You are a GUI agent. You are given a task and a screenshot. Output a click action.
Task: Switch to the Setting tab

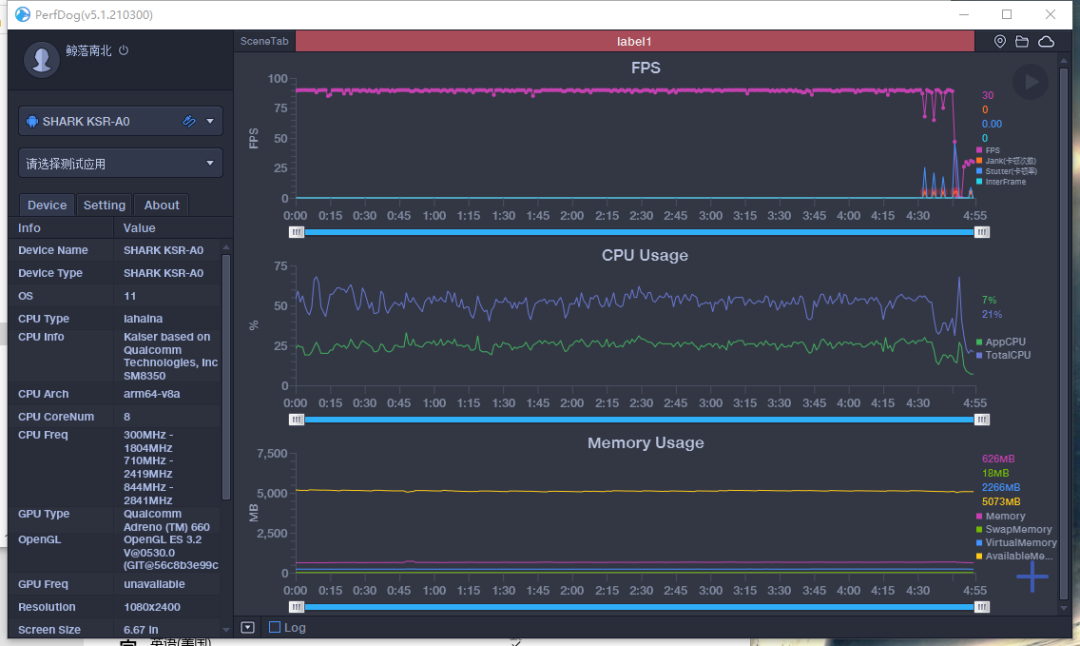104,205
